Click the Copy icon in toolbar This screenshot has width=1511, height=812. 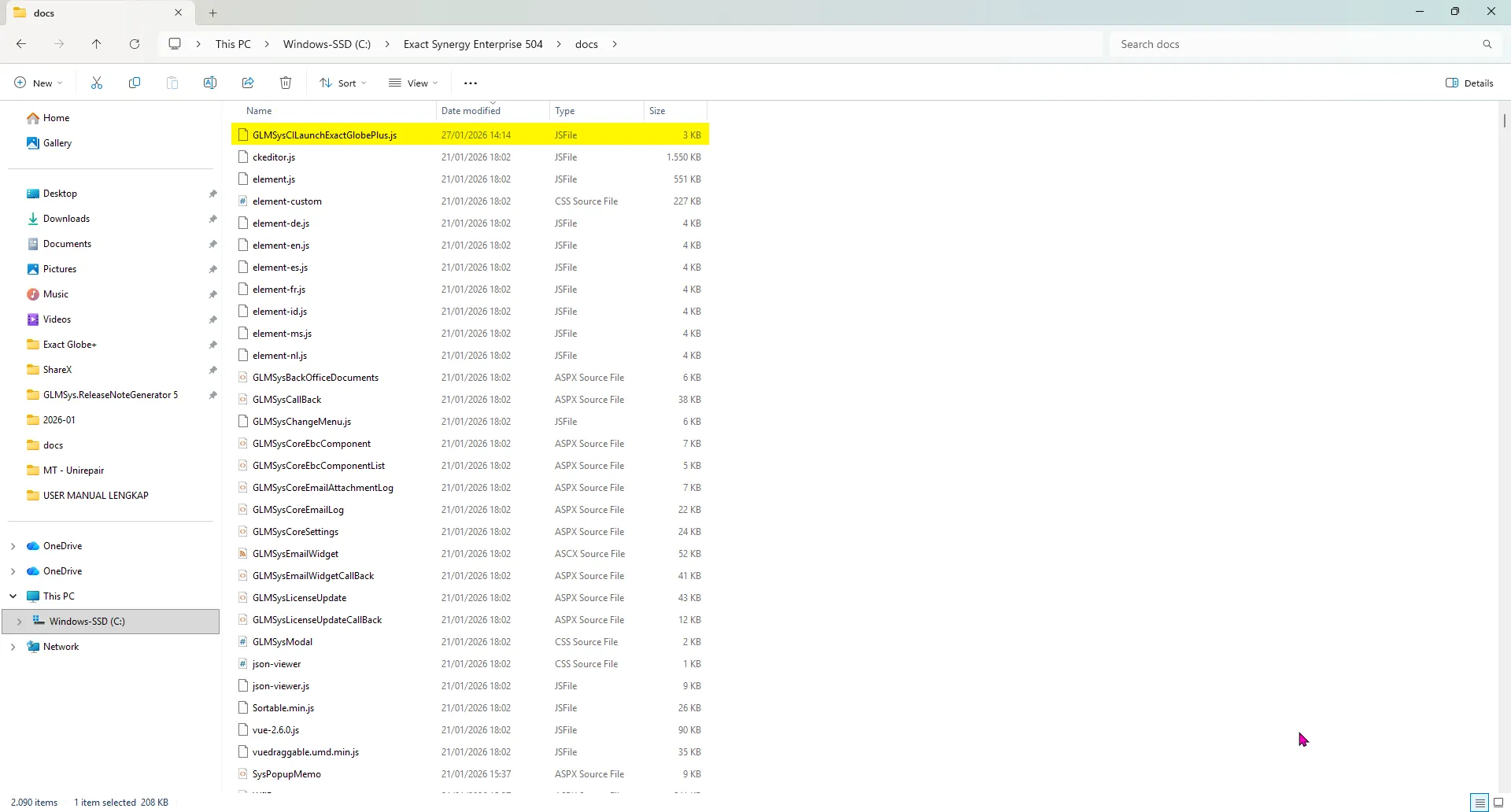coord(135,83)
